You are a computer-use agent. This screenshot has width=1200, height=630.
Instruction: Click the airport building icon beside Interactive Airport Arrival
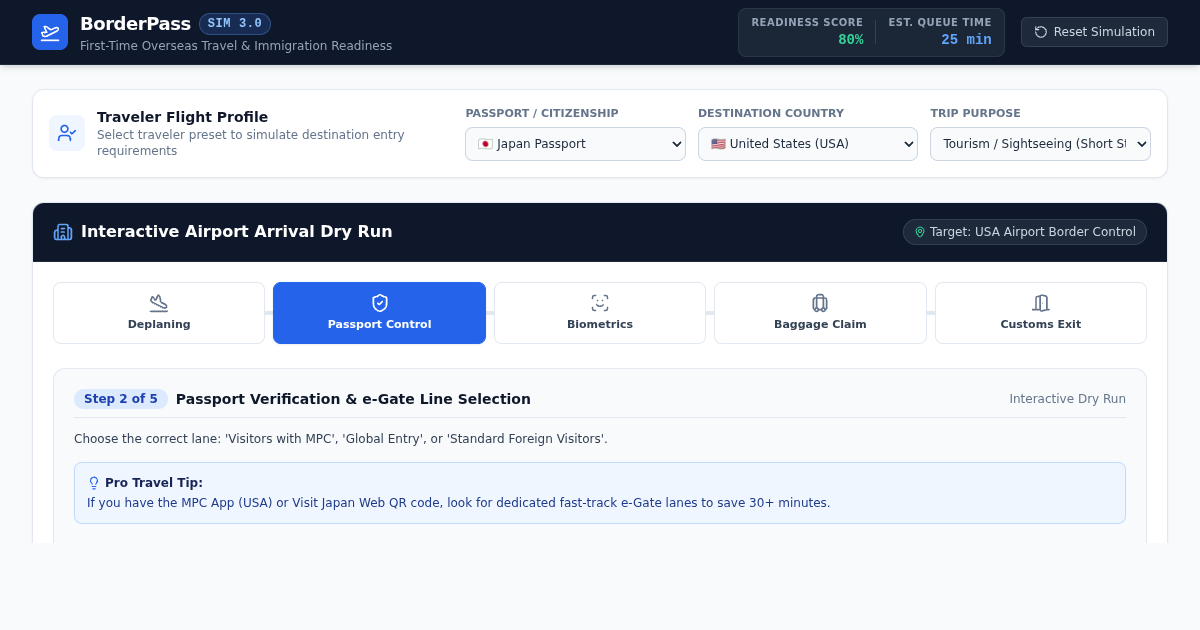point(63,232)
